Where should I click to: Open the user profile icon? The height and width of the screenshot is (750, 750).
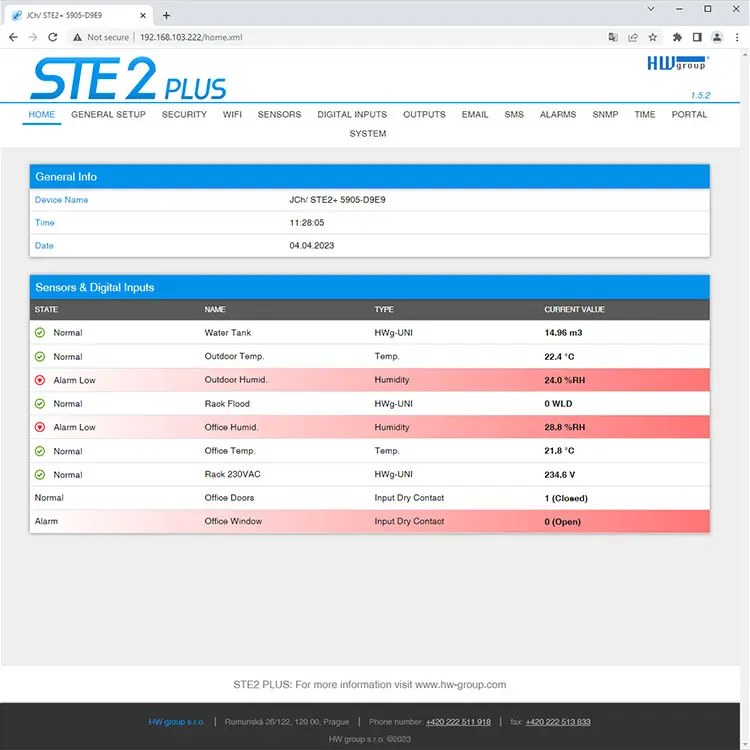pos(717,37)
